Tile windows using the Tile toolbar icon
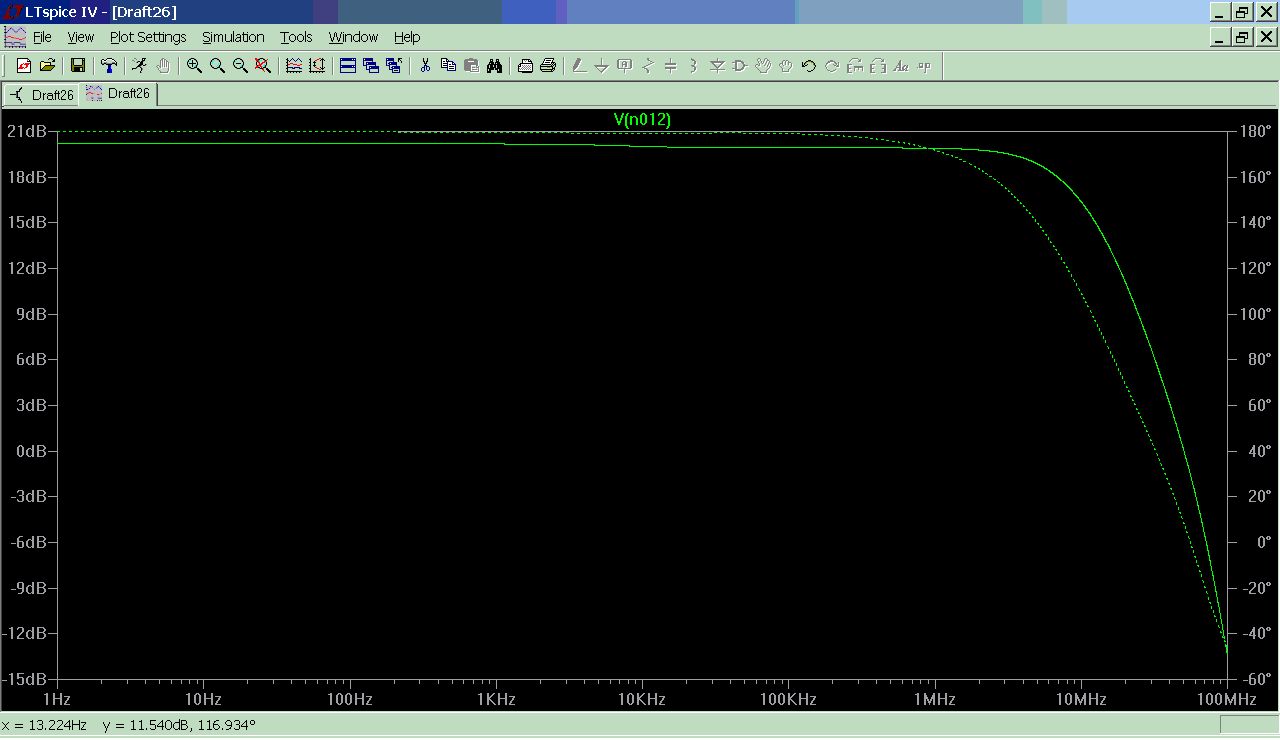 (348, 66)
